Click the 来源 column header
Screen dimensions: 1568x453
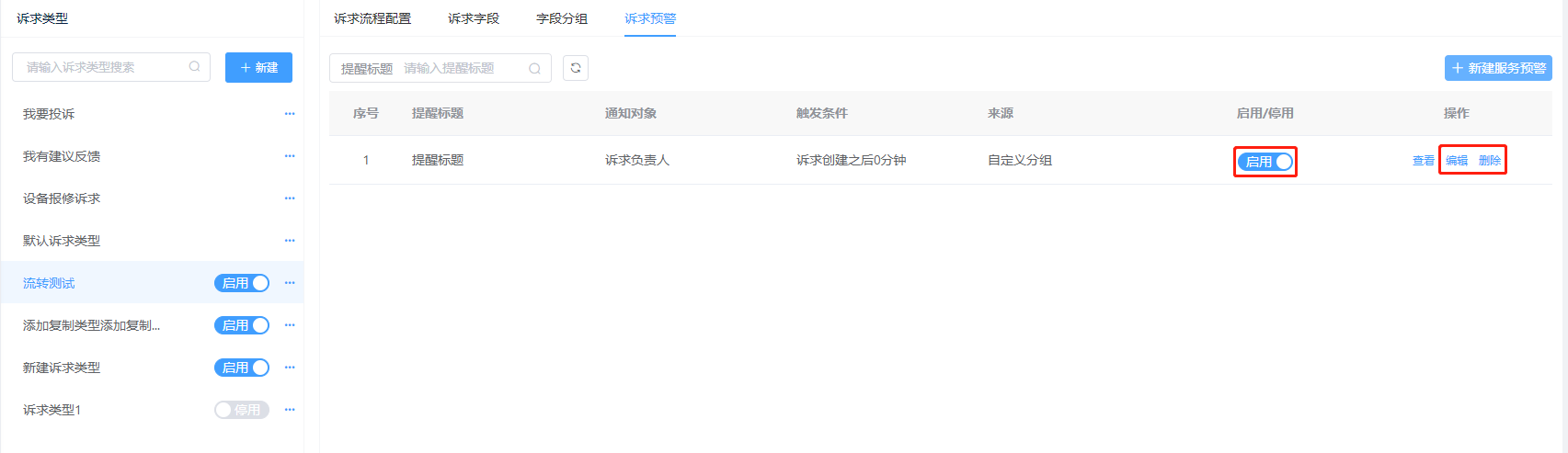point(1001,113)
